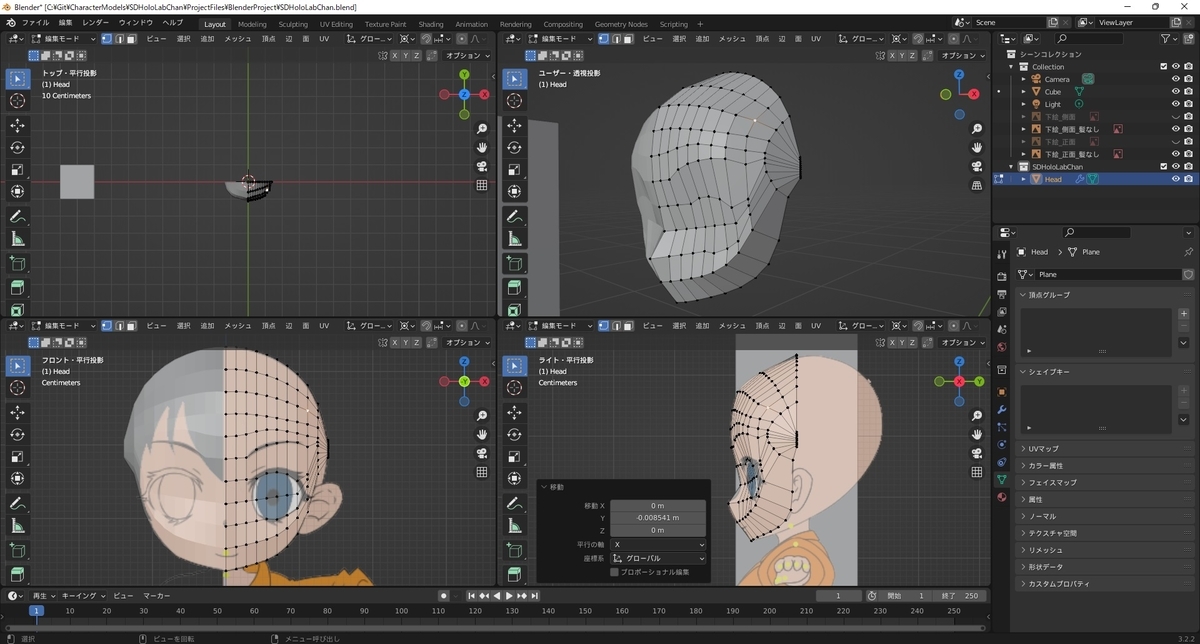Open the Material properties tab
Image resolution: width=1200 pixels, height=644 pixels.
coord(1002,497)
